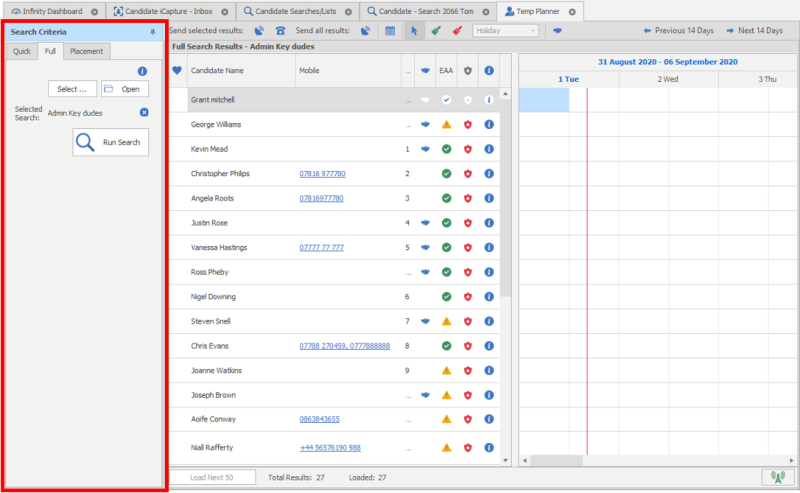Click the green signal icon at bottom right
This screenshot has height=493, width=800.
pos(773,477)
